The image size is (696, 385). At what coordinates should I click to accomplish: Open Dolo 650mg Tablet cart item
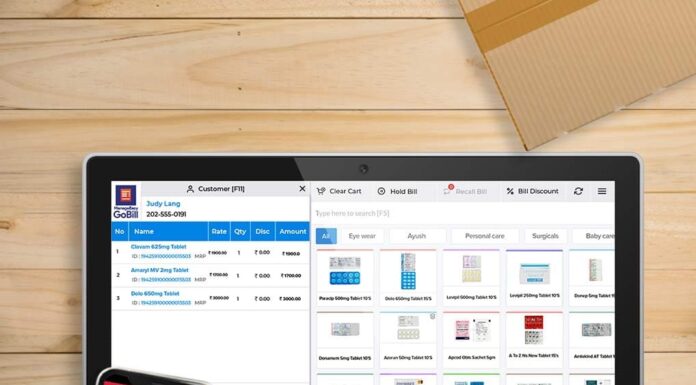tap(155, 294)
